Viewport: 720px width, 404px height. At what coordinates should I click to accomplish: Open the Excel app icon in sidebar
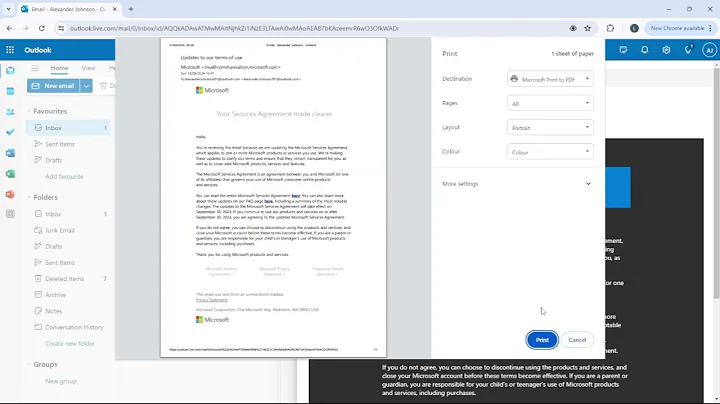pyautogui.click(x=10, y=174)
